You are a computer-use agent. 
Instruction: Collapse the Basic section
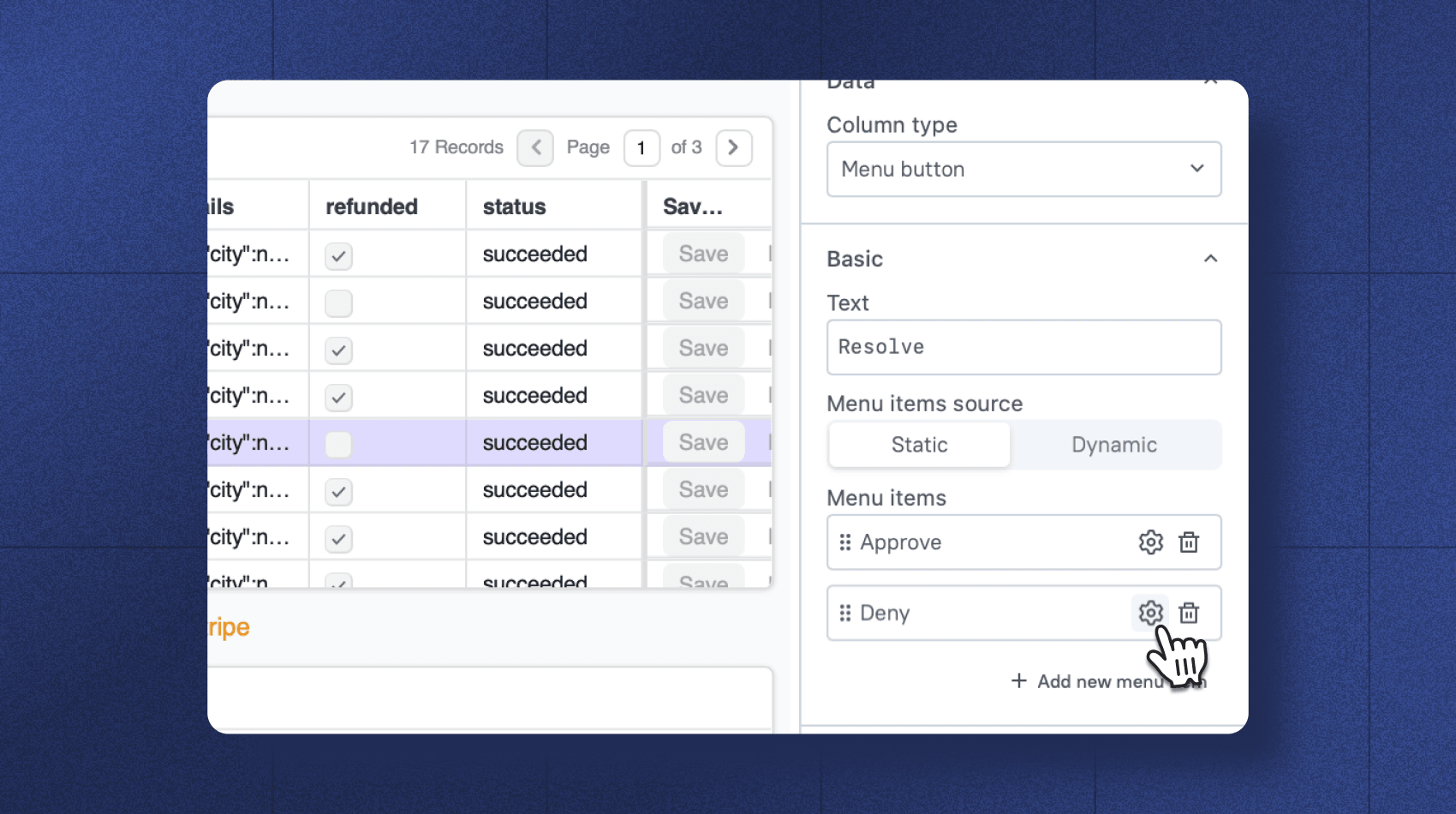coord(1210,258)
